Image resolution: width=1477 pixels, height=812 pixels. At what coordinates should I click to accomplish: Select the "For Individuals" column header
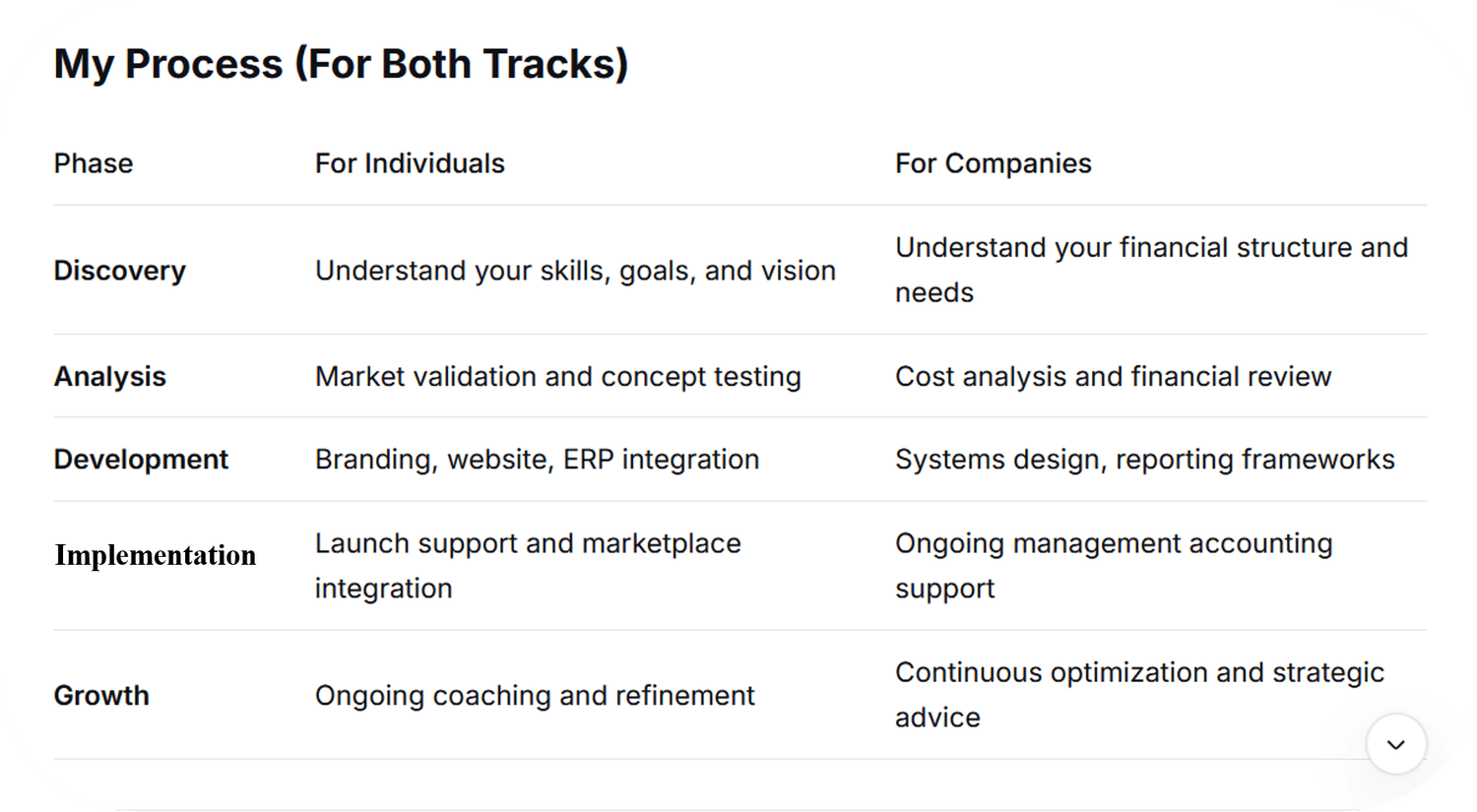pyautogui.click(x=410, y=163)
